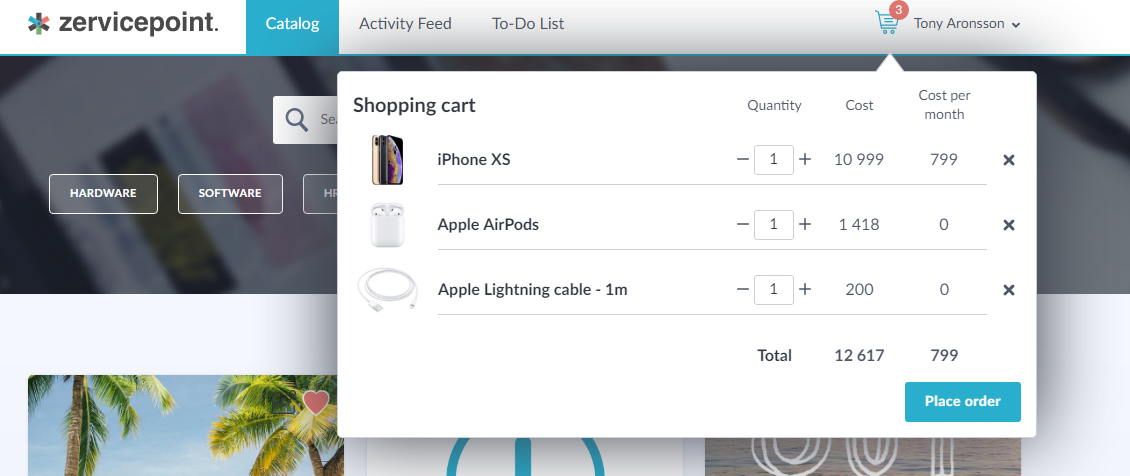1130x476 pixels.
Task: Remove iPhone XS from cart
Action: [1009, 160]
